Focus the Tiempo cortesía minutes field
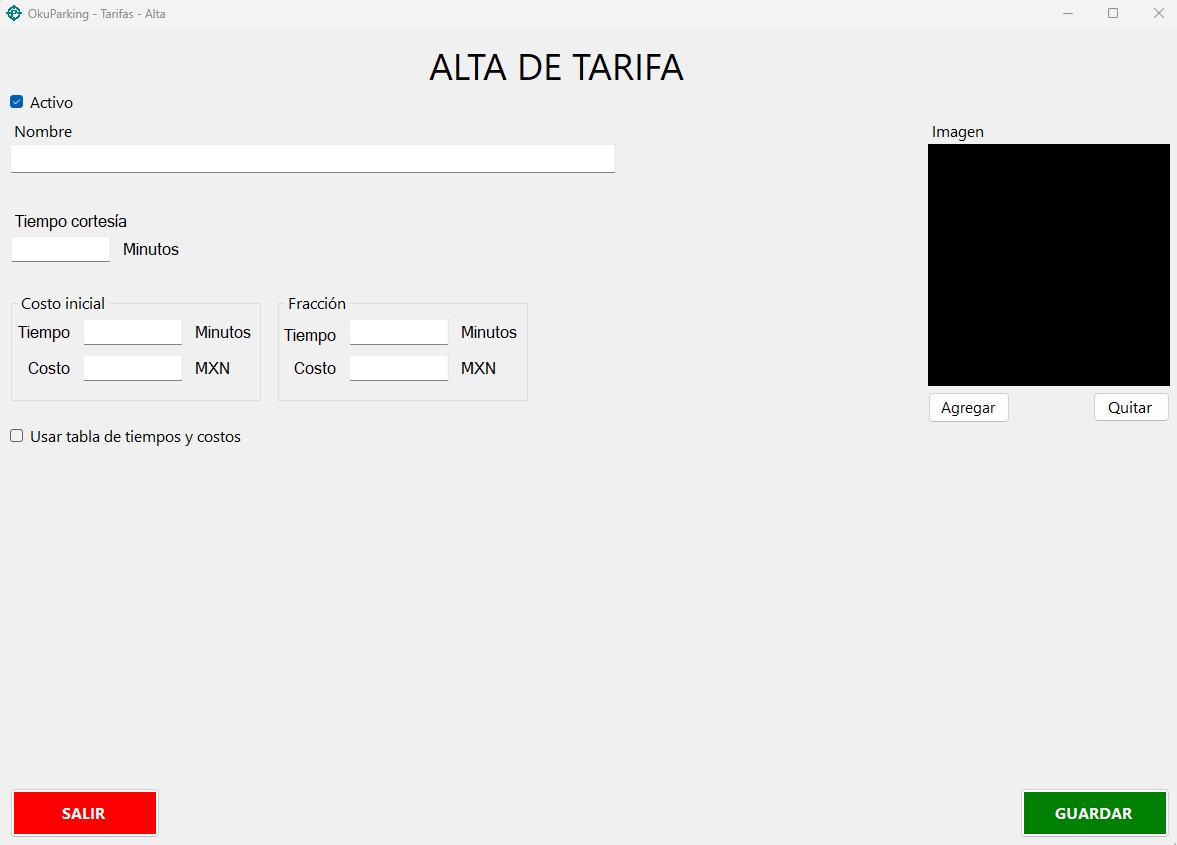This screenshot has height=845, width=1177. click(x=60, y=249)
